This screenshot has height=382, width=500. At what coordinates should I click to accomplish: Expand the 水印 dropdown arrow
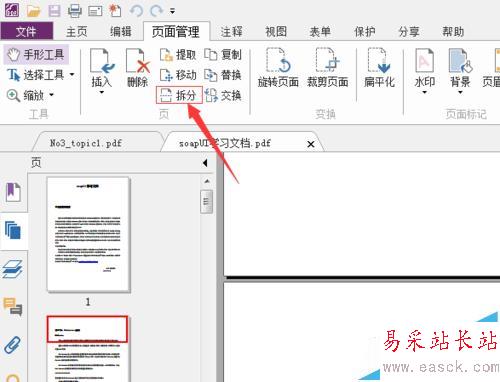[425, 92]
